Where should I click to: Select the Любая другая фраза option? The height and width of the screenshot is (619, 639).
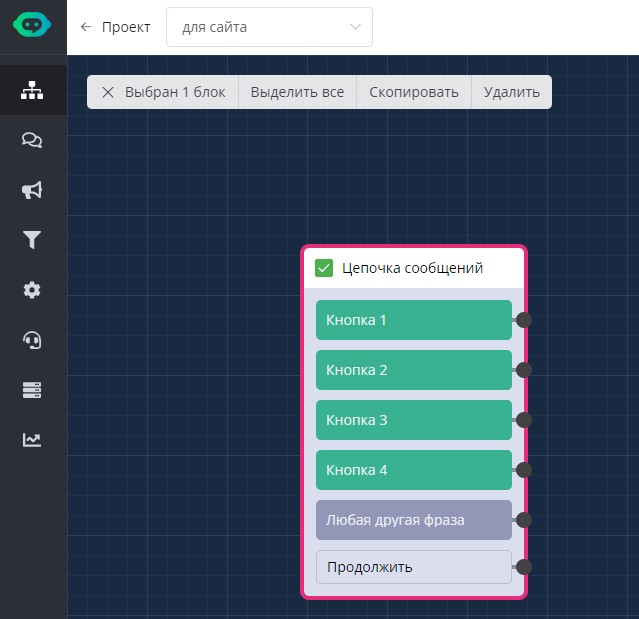click(x=413, y=520)
